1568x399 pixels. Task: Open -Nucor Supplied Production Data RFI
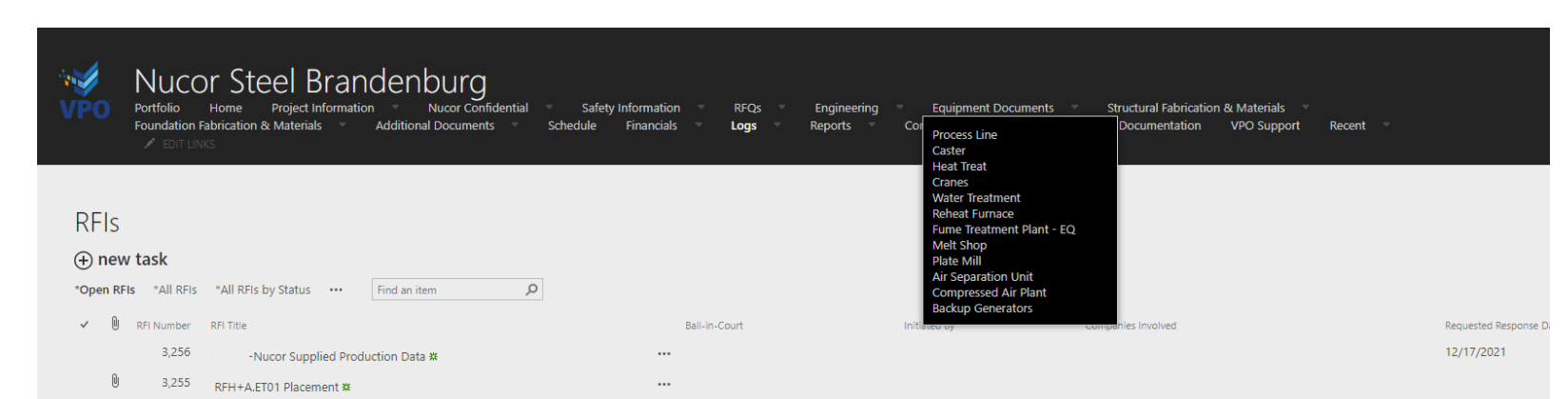[x=337, y=357]
